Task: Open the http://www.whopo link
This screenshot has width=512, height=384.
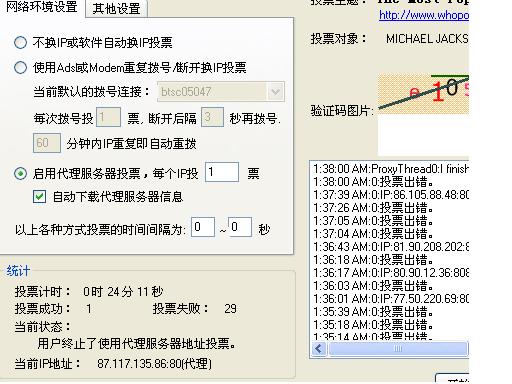Action: (424, 15)
